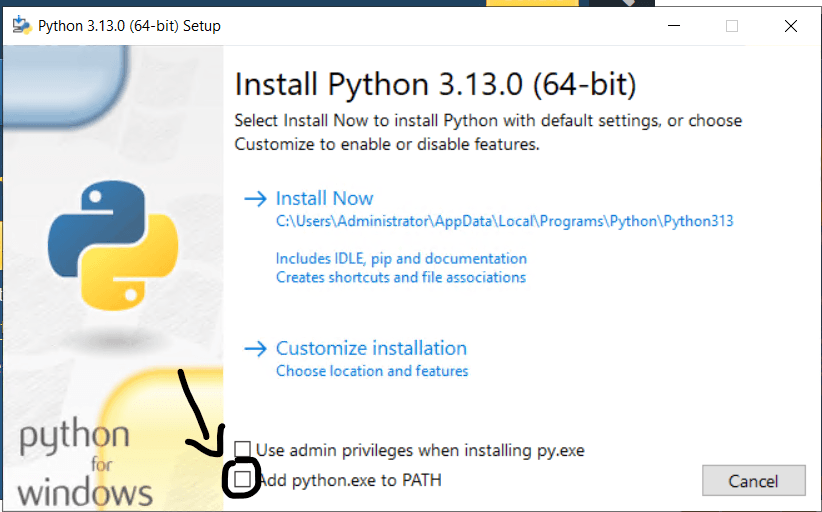Check Add python.exe to PATH
This screenshot has height=512, width=822.
(242, 478)
